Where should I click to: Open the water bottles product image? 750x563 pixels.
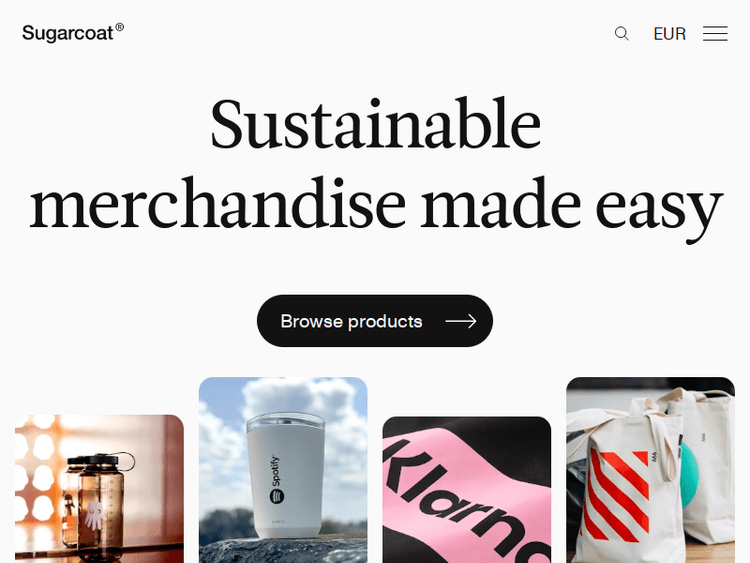(99, 489)
